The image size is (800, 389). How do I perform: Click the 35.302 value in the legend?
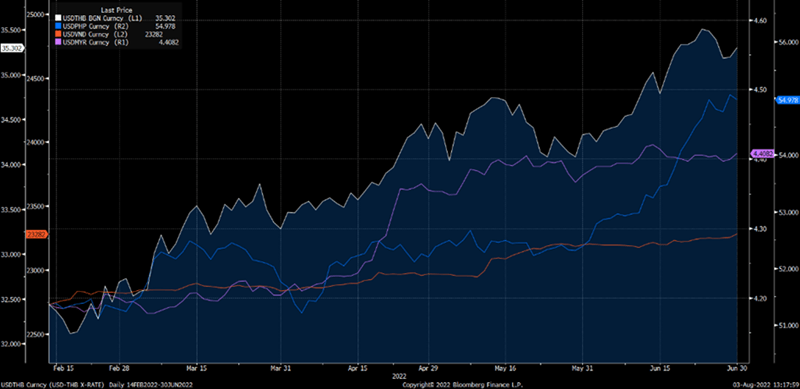click(x=165, y=18)
